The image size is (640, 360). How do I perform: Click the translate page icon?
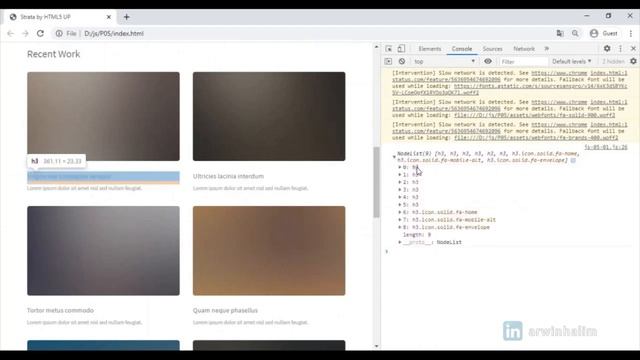coord(560,33)
